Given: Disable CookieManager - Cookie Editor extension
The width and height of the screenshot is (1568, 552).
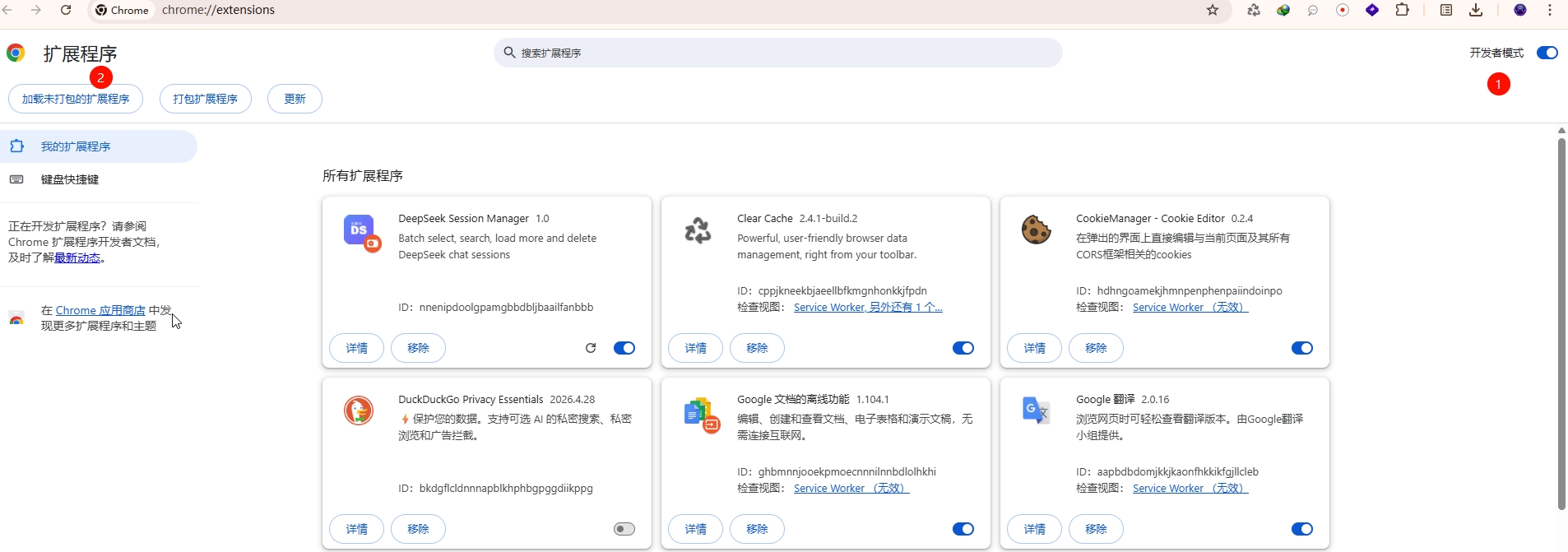Looking at the screenshot, I should pyautogui.click(x=1302, y=348).
